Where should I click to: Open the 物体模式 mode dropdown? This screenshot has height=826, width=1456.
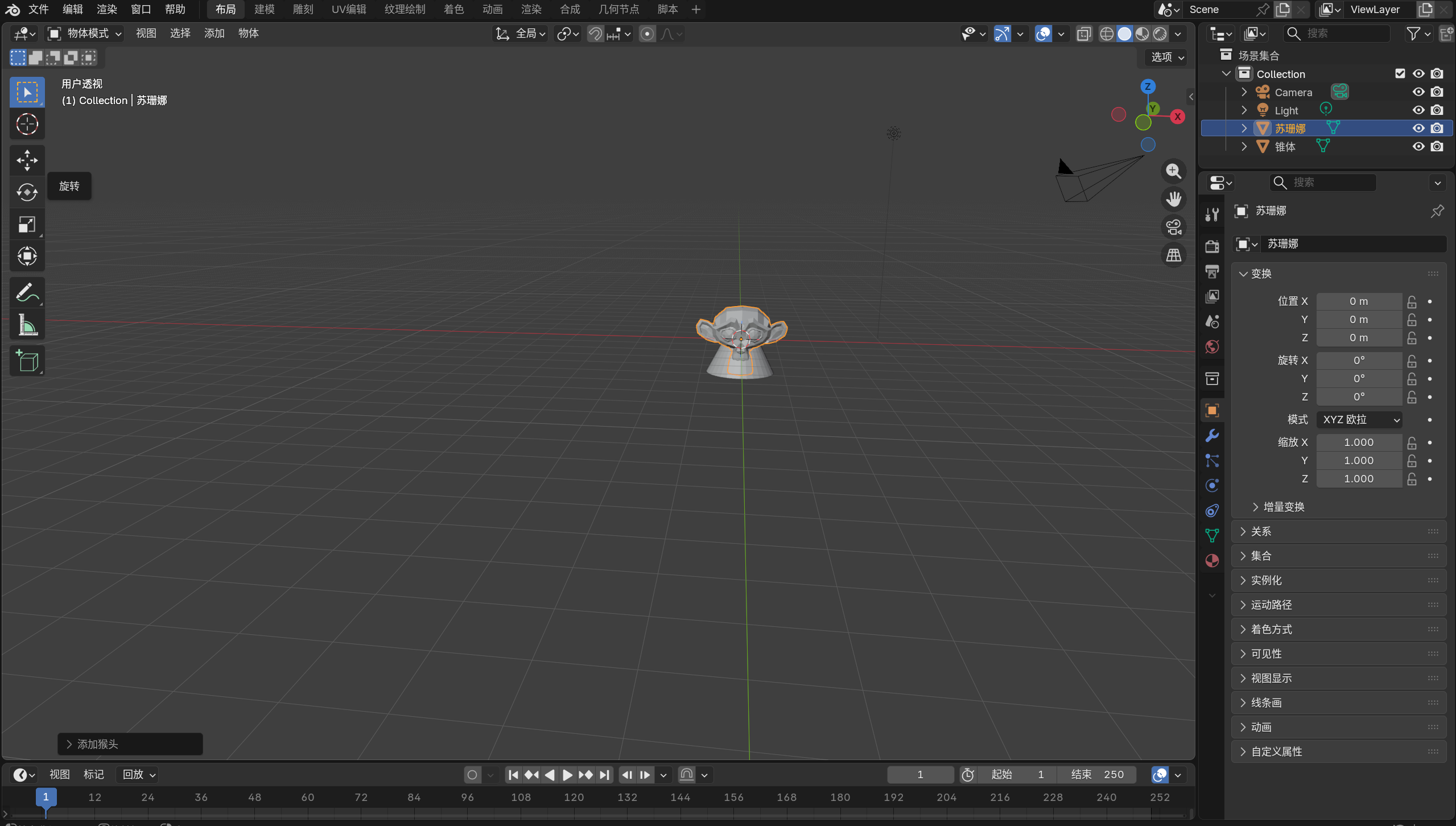[85, 34]
